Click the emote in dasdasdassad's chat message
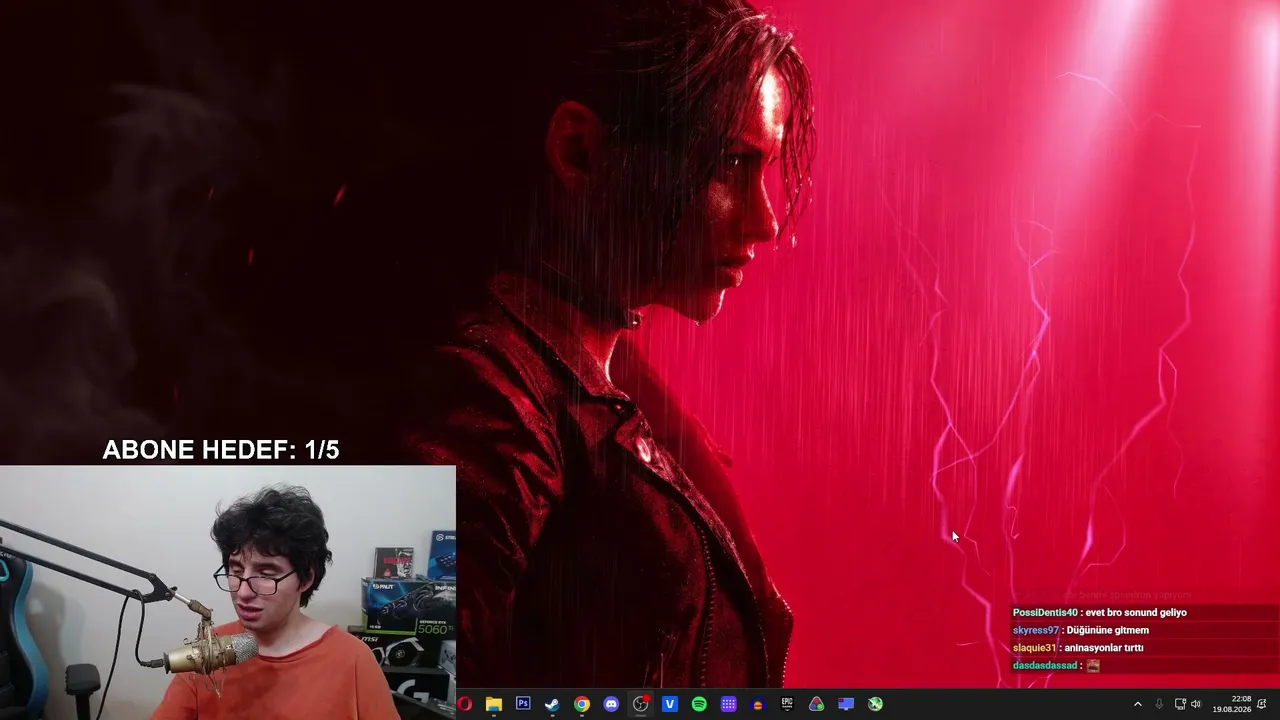 [x=1093, y=665]
